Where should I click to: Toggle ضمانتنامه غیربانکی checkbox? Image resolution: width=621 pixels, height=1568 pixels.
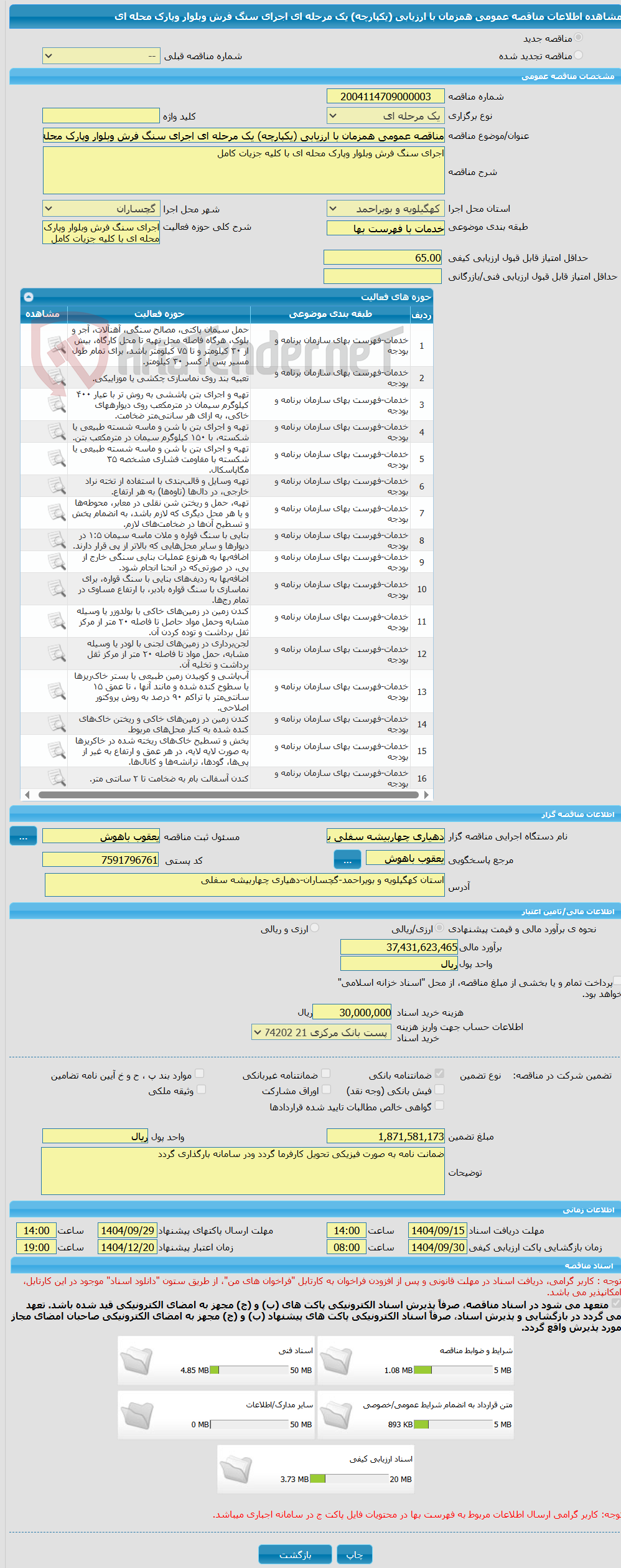[x=325, y=1073]
